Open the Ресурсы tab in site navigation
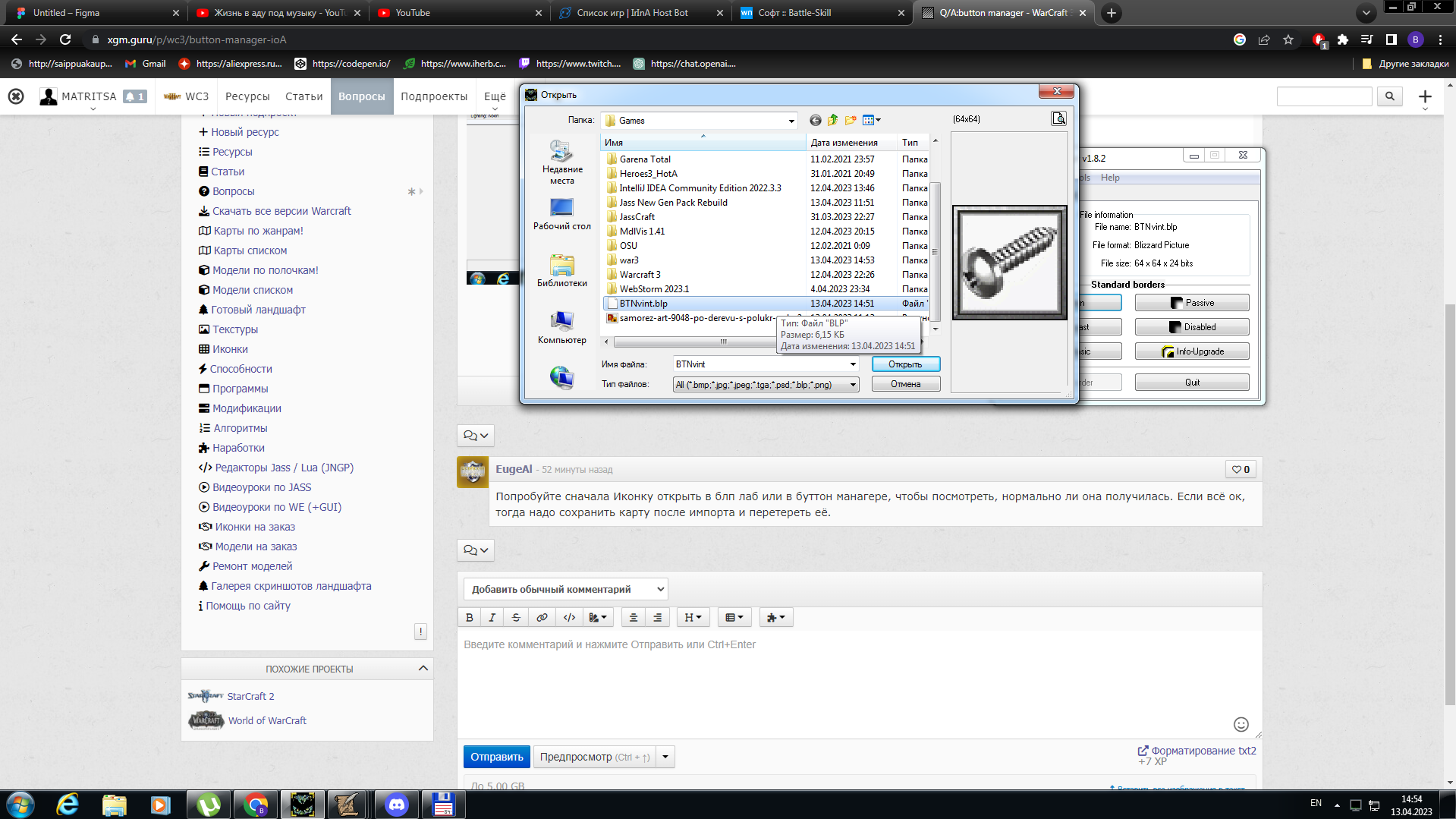 coord(247,96)
